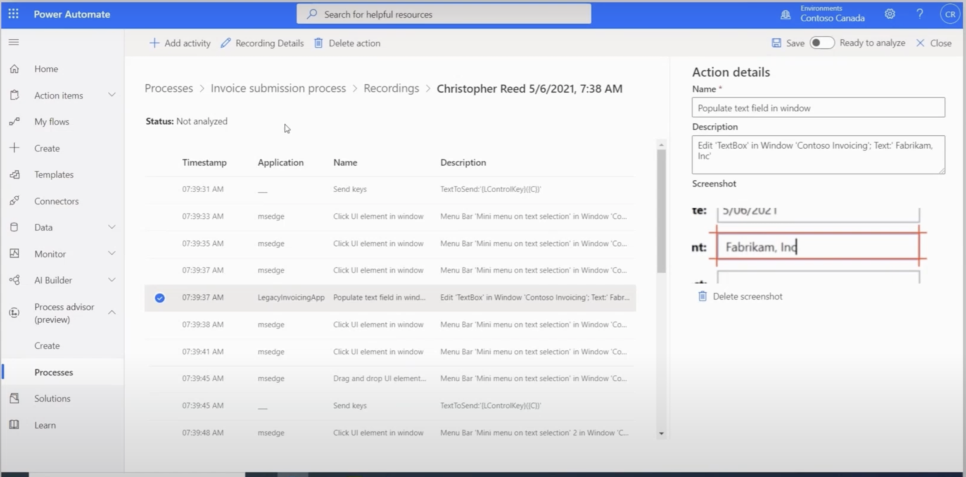966x477 pixels.
Task: Click Recordings breadcrumb link
Action: click(391, 89)
